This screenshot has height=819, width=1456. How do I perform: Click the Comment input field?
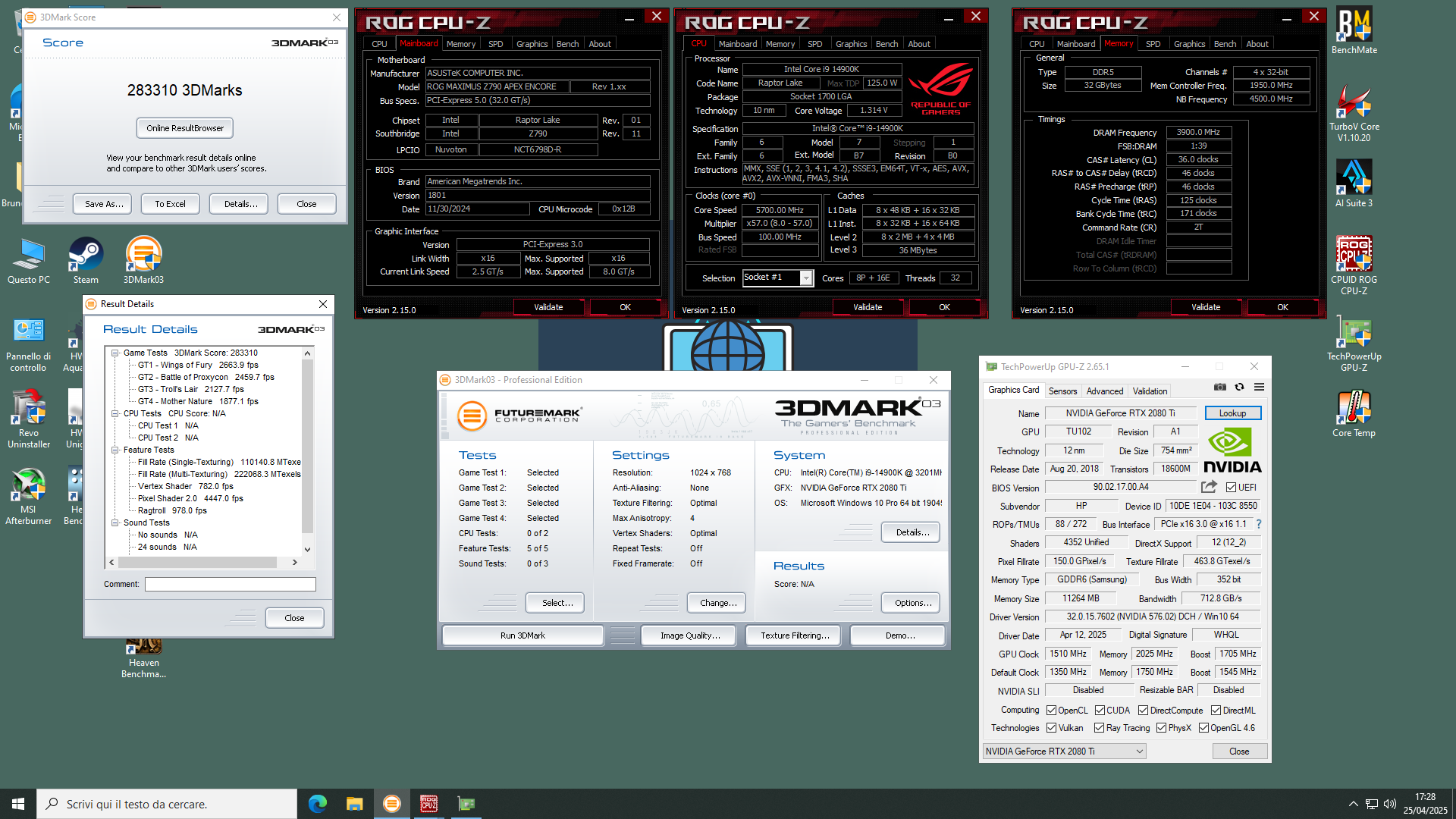click(x=231, y=584)
